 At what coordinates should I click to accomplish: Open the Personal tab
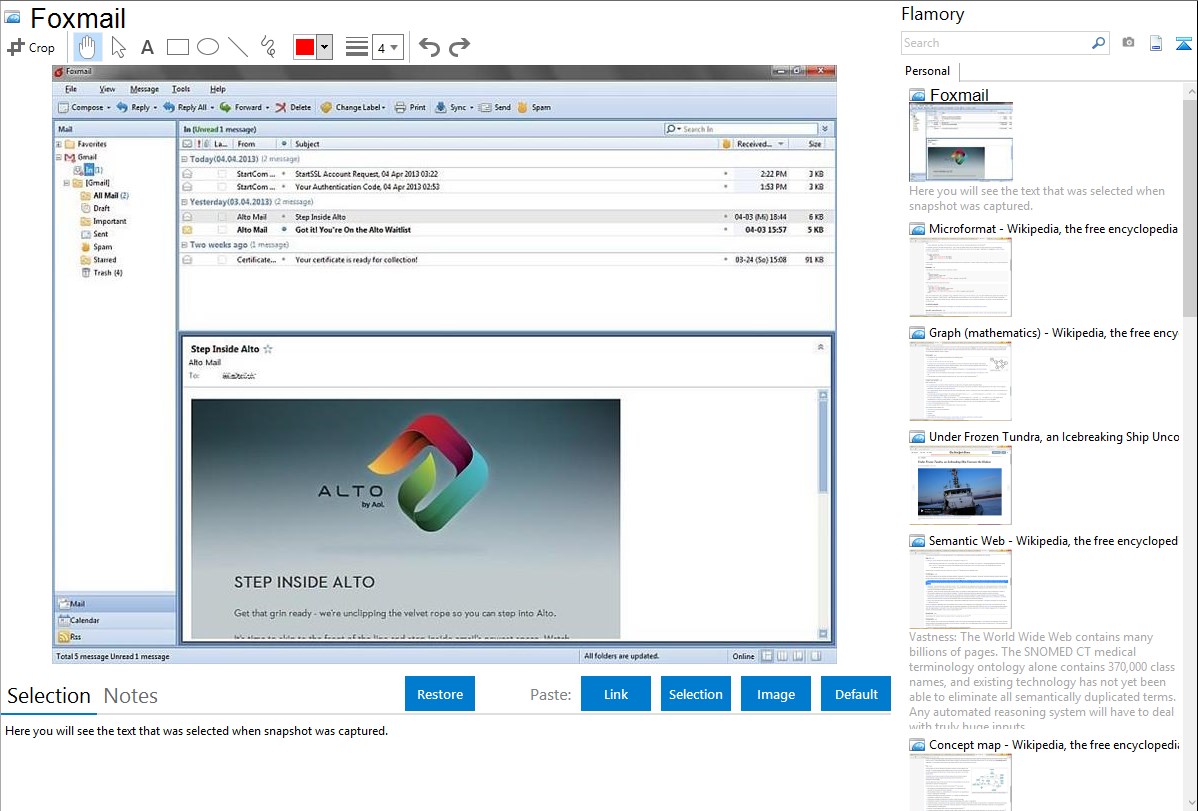coord(927,71)
